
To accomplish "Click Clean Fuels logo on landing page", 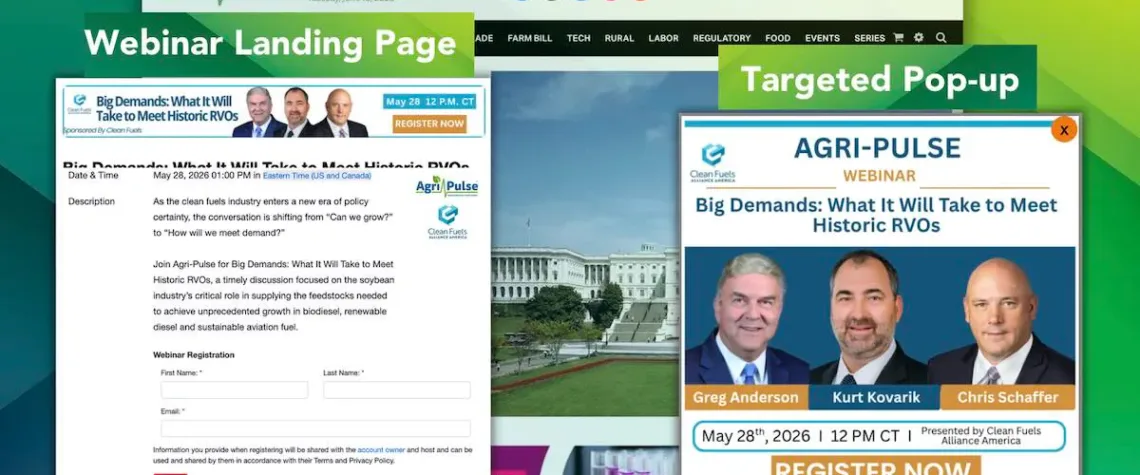I will 448,222.
